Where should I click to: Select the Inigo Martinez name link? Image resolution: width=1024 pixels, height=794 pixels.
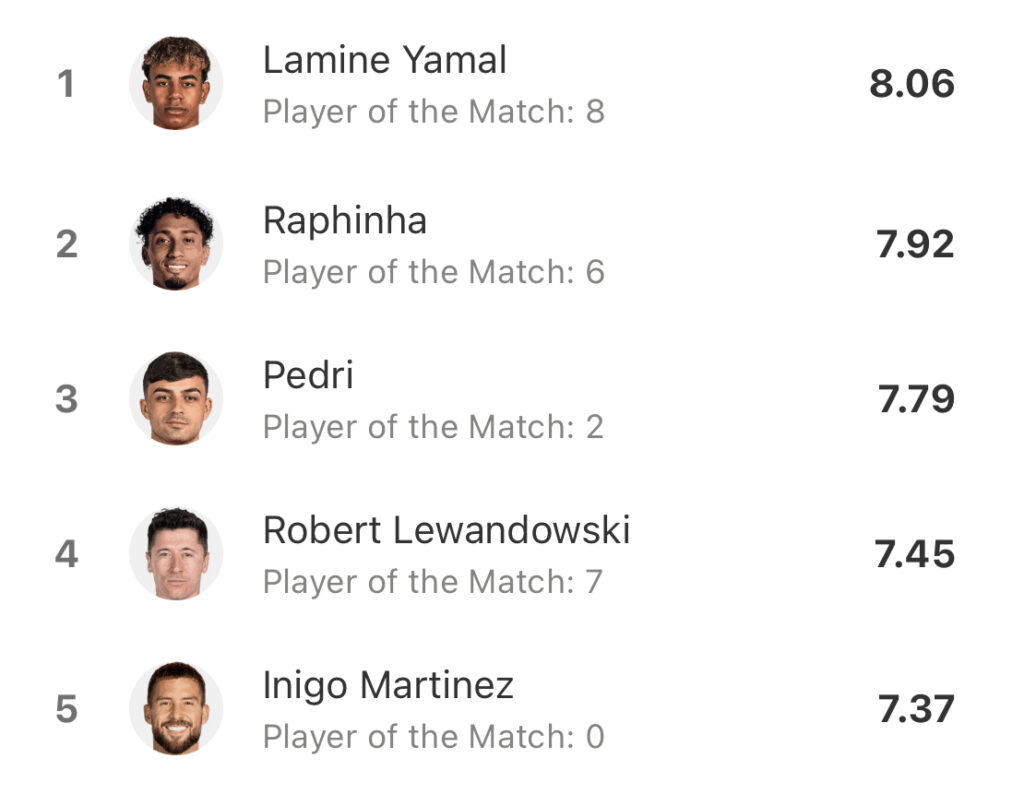click(389, 686)
